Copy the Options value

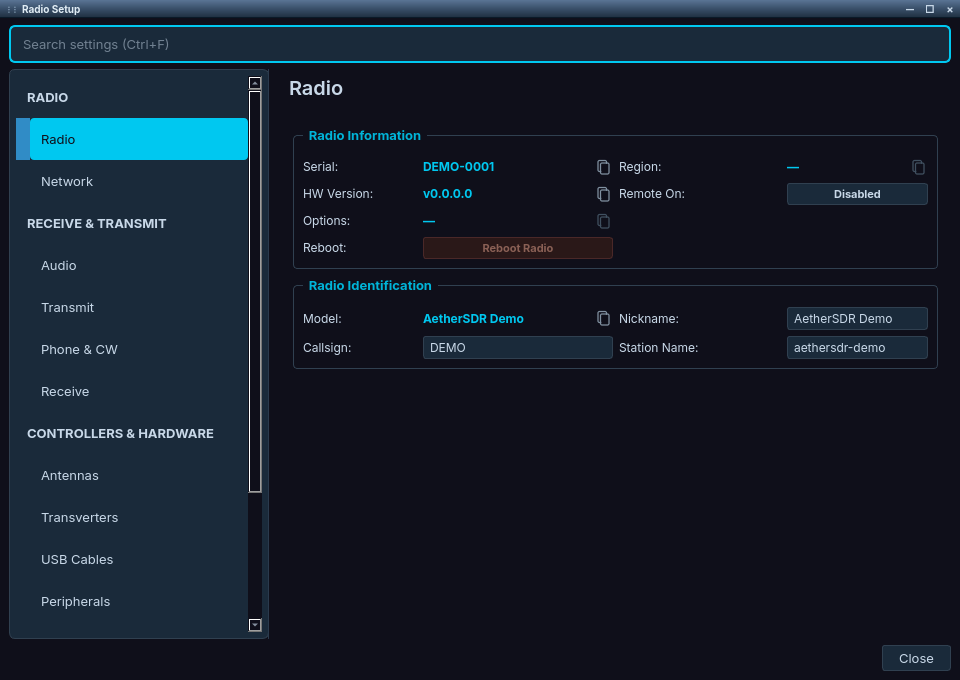point(603,221)
